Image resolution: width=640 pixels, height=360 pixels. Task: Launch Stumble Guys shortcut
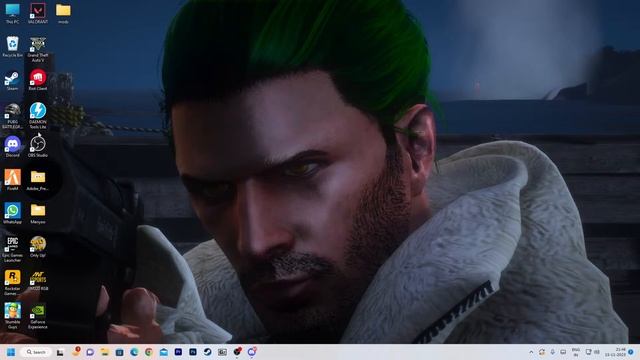12,316
